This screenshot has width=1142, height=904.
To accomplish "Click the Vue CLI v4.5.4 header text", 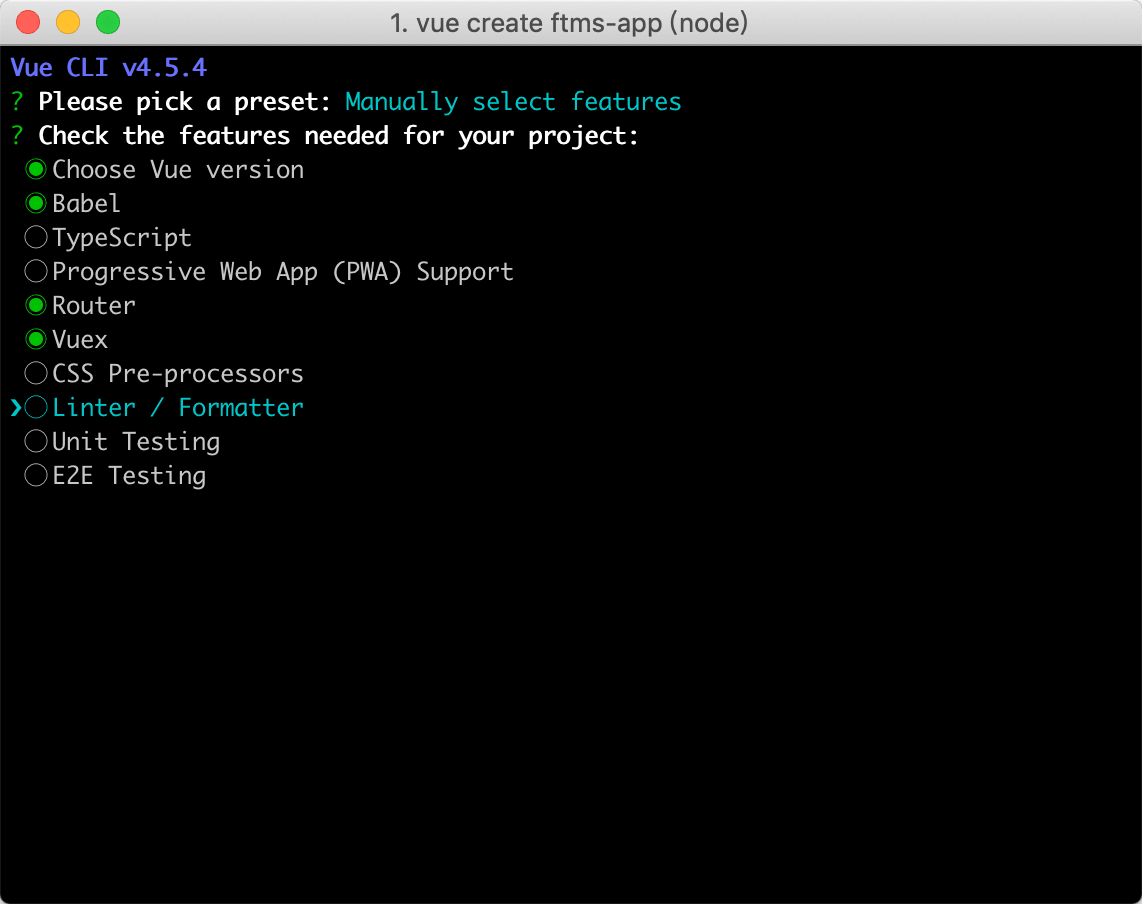I will [x=109, y=68].
